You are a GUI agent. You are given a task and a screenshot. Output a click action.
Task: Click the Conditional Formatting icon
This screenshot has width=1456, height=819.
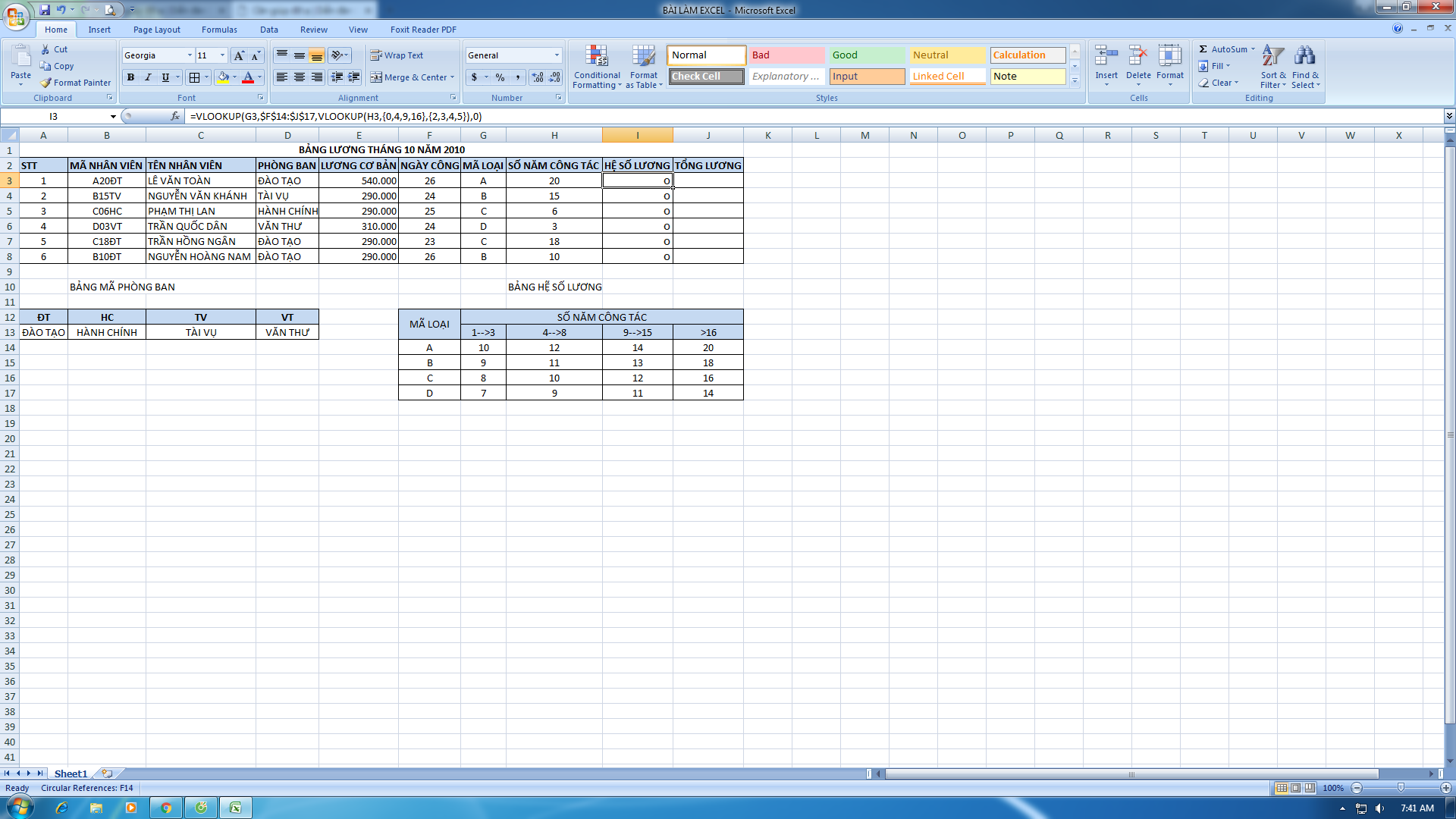(x=597, y=57)
